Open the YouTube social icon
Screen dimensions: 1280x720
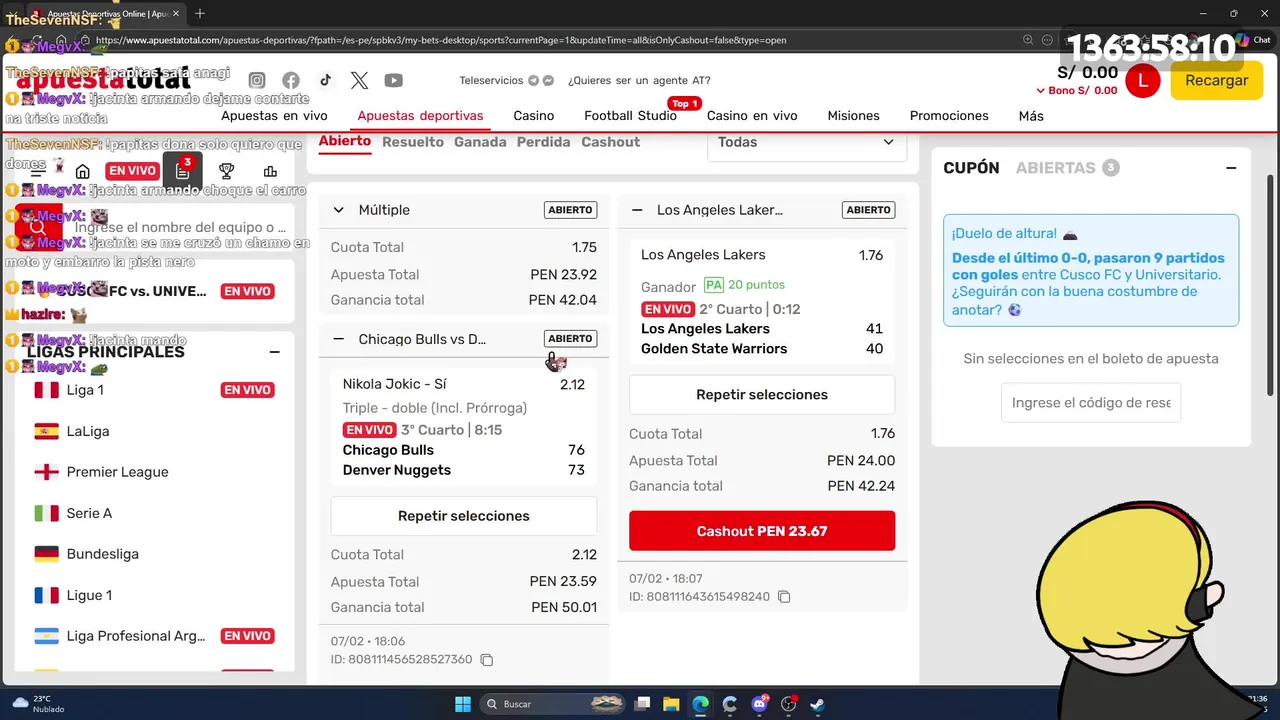click(x=394, y=81)
